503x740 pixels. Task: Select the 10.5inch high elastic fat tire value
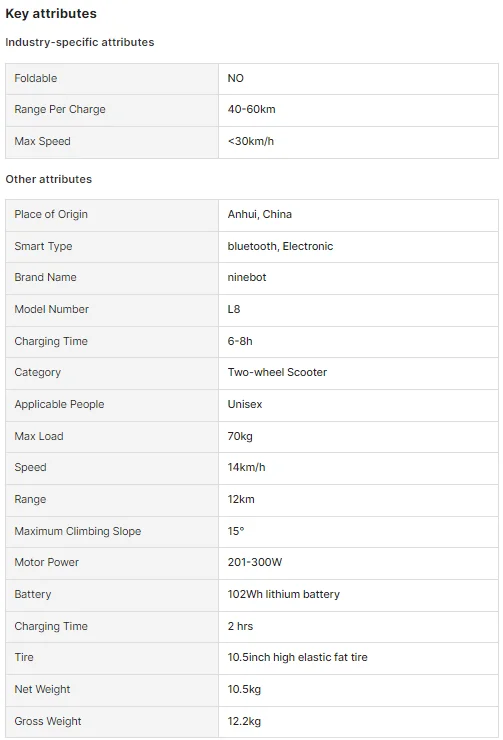tap(297, 657)
